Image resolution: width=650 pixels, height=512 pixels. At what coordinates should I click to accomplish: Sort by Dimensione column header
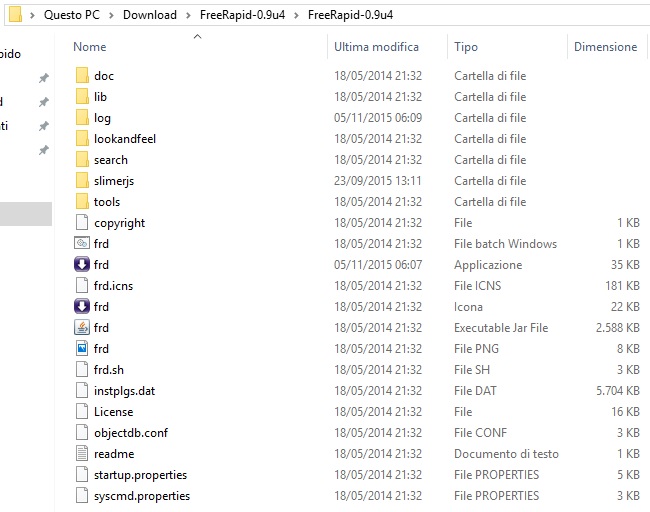pyautogui.click(x=605, y=47)
